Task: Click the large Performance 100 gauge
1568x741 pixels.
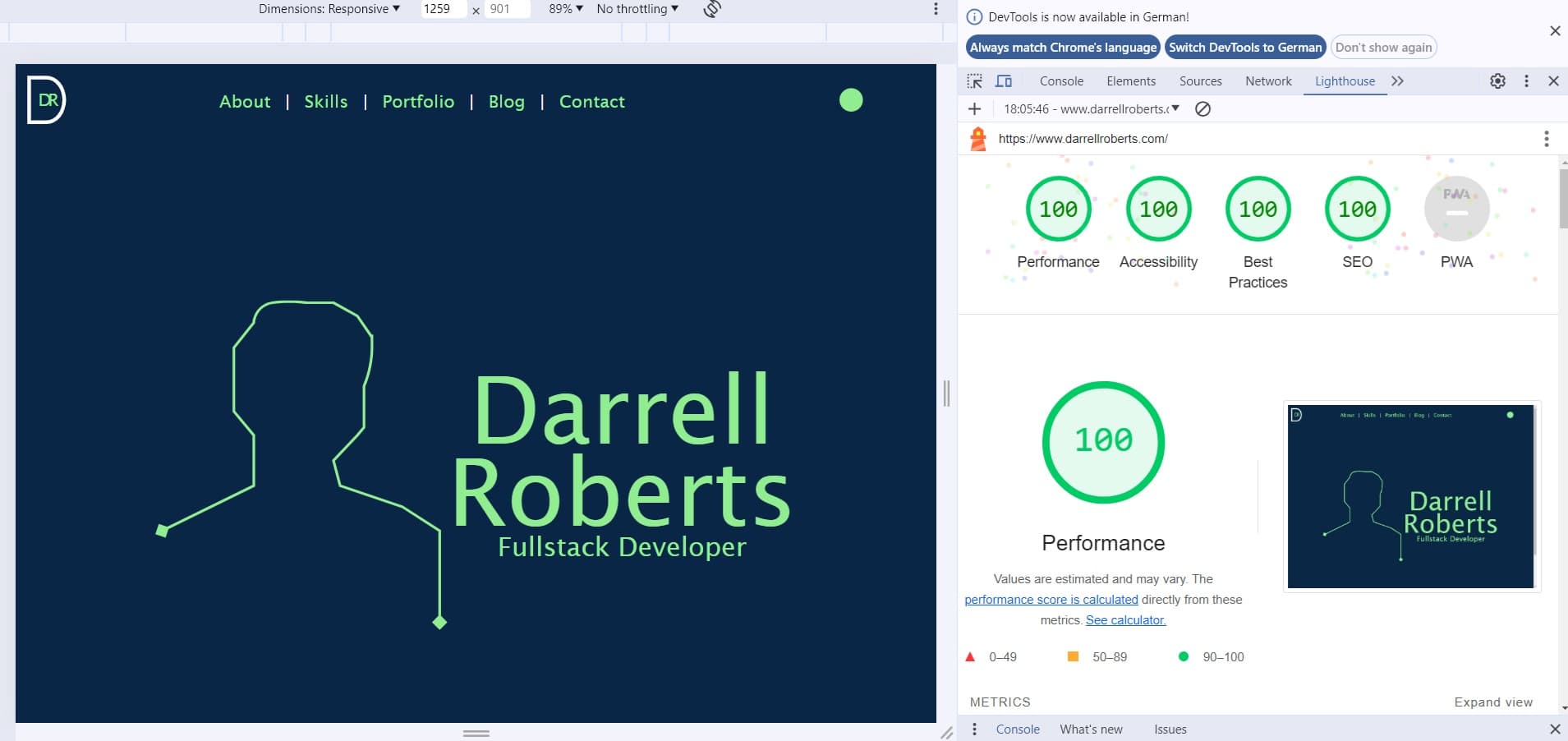Action: tap(1103, 442)
